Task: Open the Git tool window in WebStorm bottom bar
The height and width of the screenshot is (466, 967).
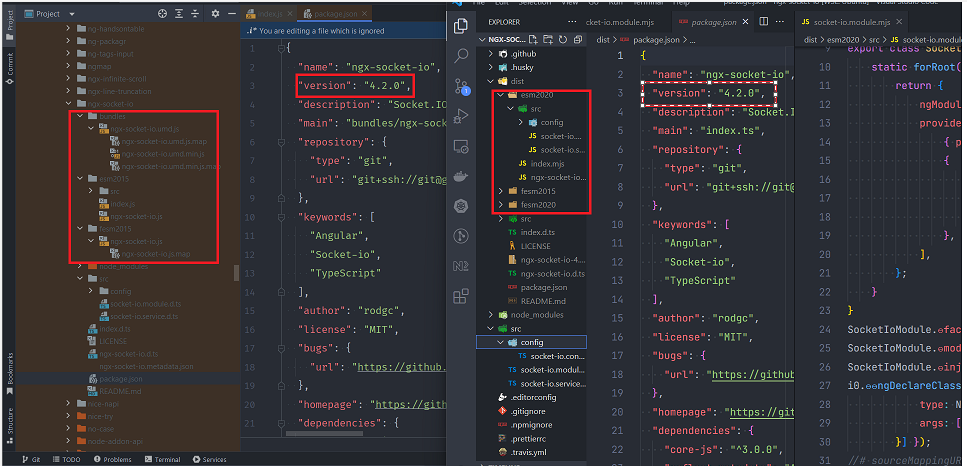Action: pos(31,459)
